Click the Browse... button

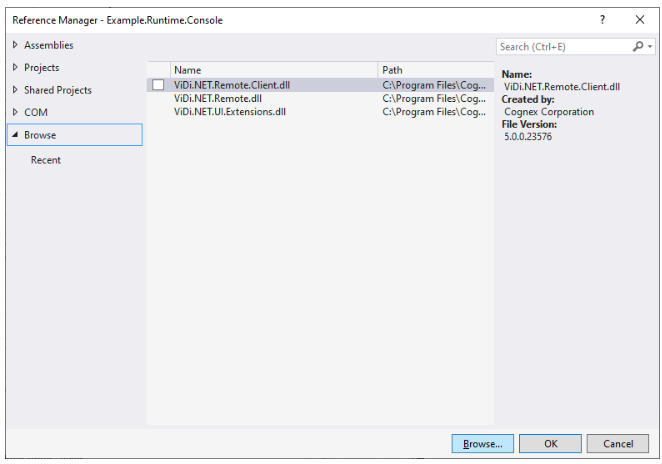click(483, 443)
